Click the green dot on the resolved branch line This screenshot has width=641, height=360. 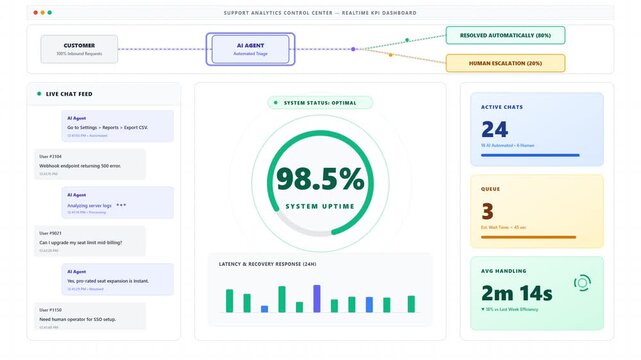[x=407, y=40]
